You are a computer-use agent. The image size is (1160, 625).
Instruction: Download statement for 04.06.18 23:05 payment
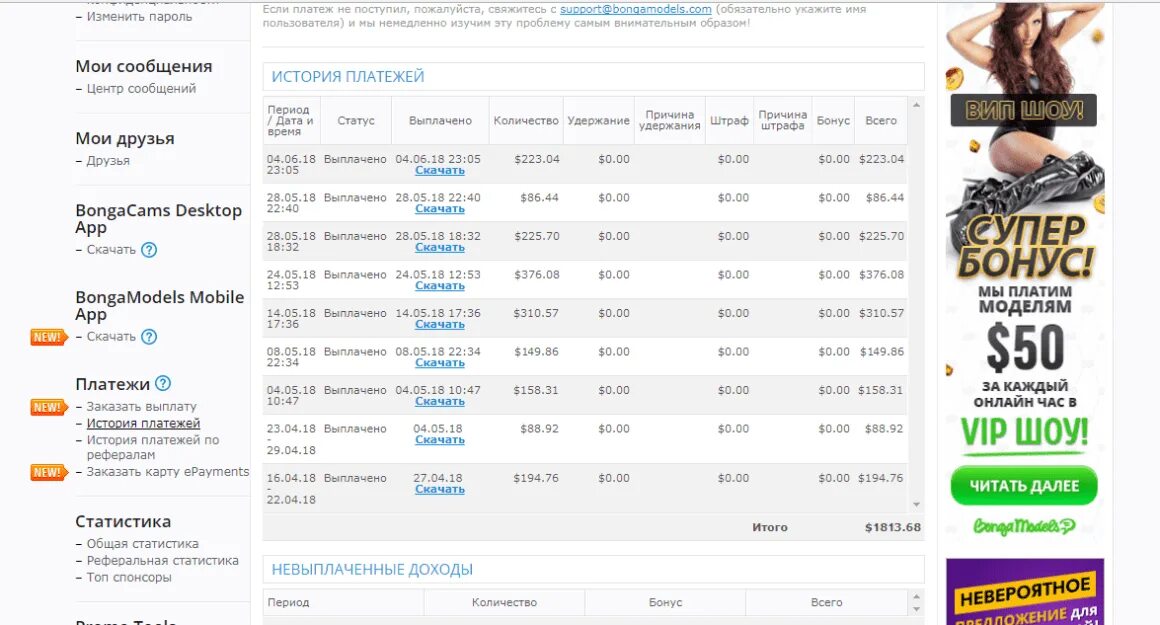(439, 170)
